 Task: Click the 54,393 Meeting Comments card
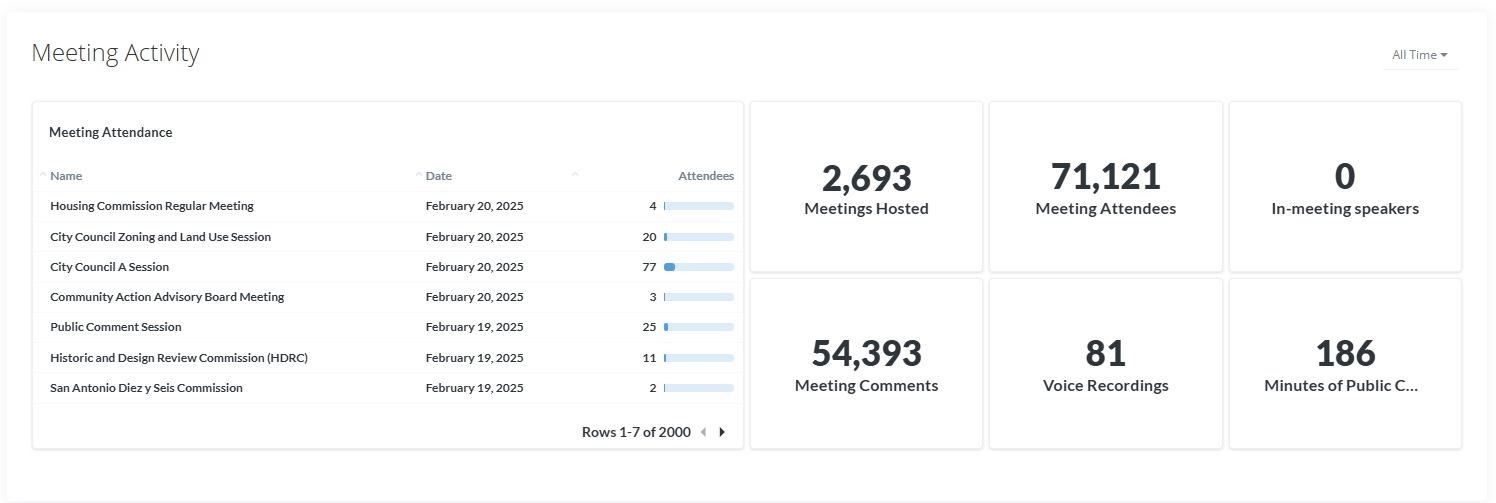(866, 364)
